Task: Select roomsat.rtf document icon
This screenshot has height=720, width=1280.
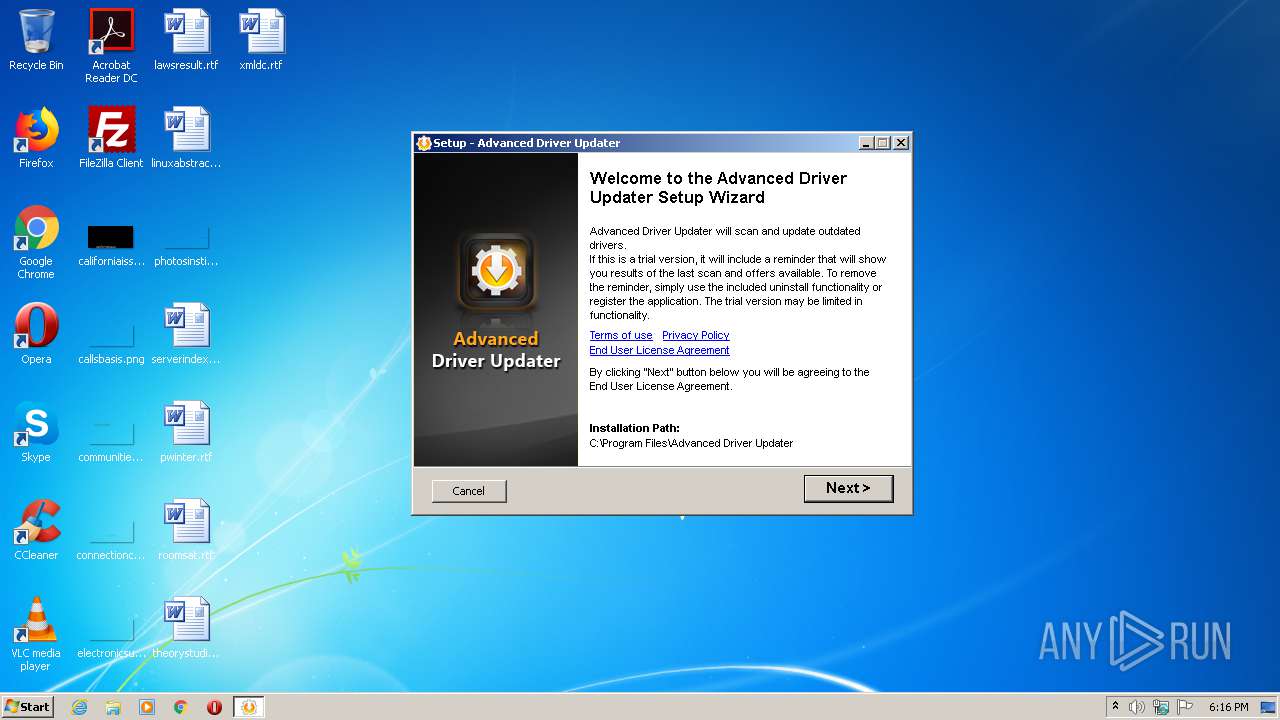Action: [186, 530]
